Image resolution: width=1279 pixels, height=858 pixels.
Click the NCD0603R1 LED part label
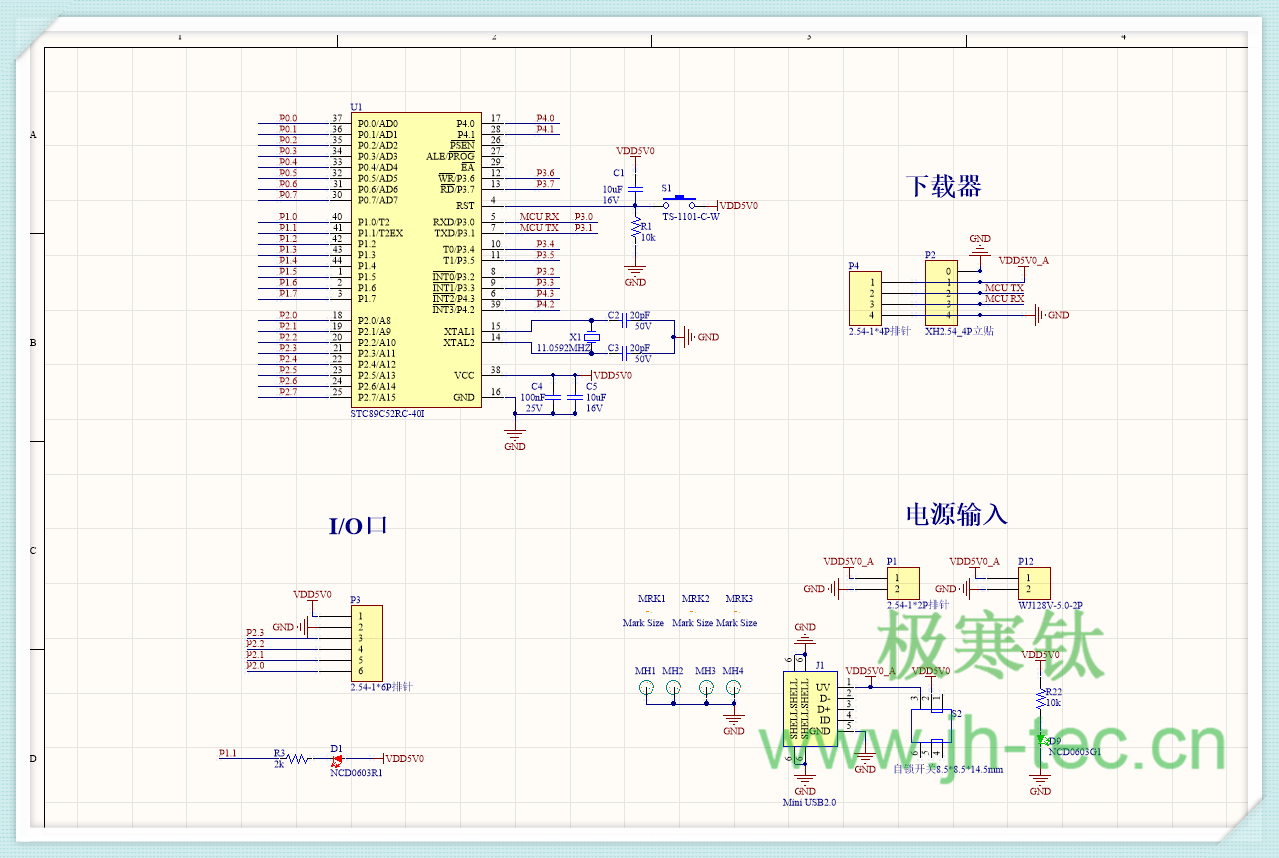click(356, 773)
